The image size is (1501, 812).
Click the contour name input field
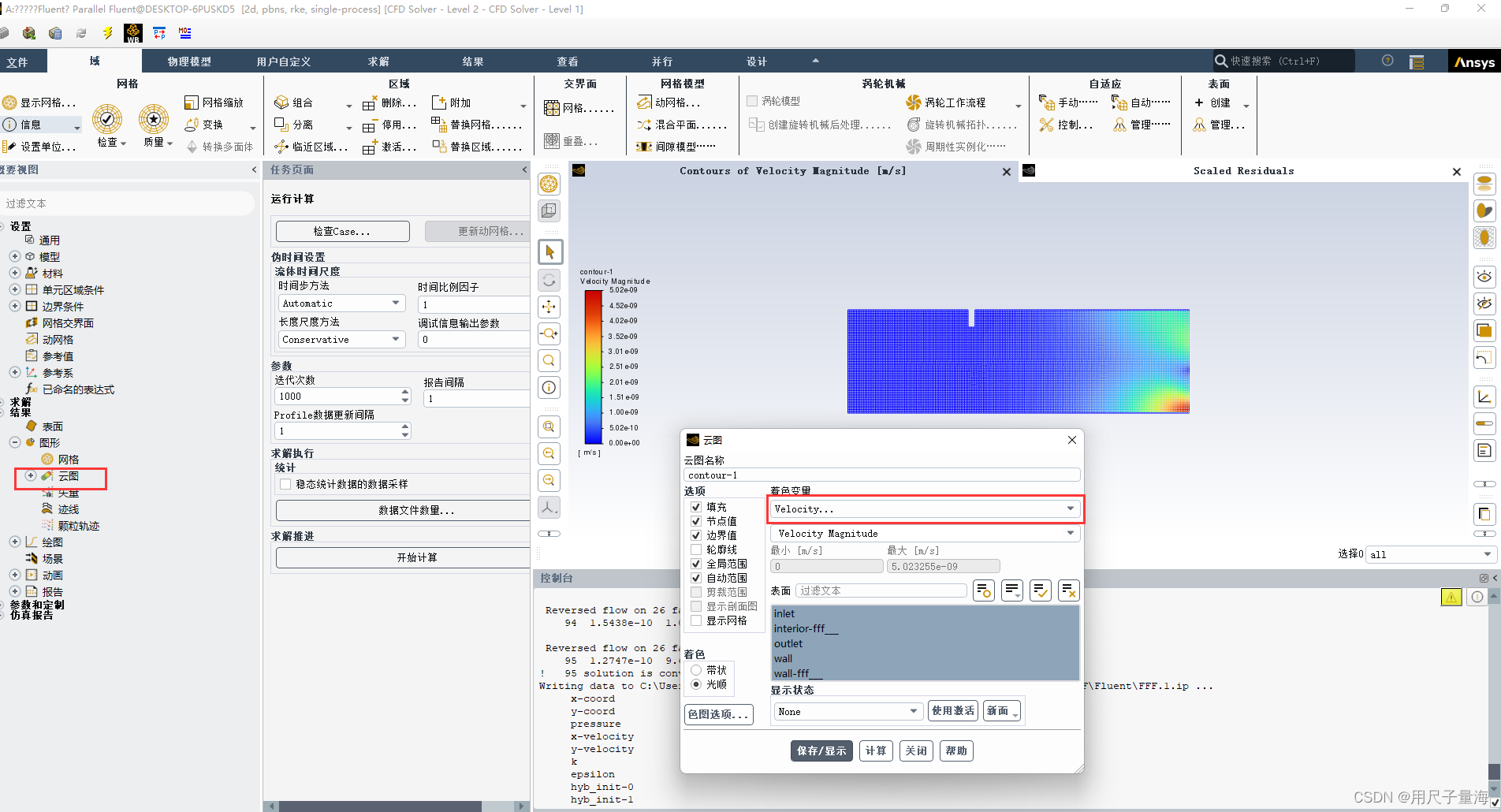pos(881,475)
